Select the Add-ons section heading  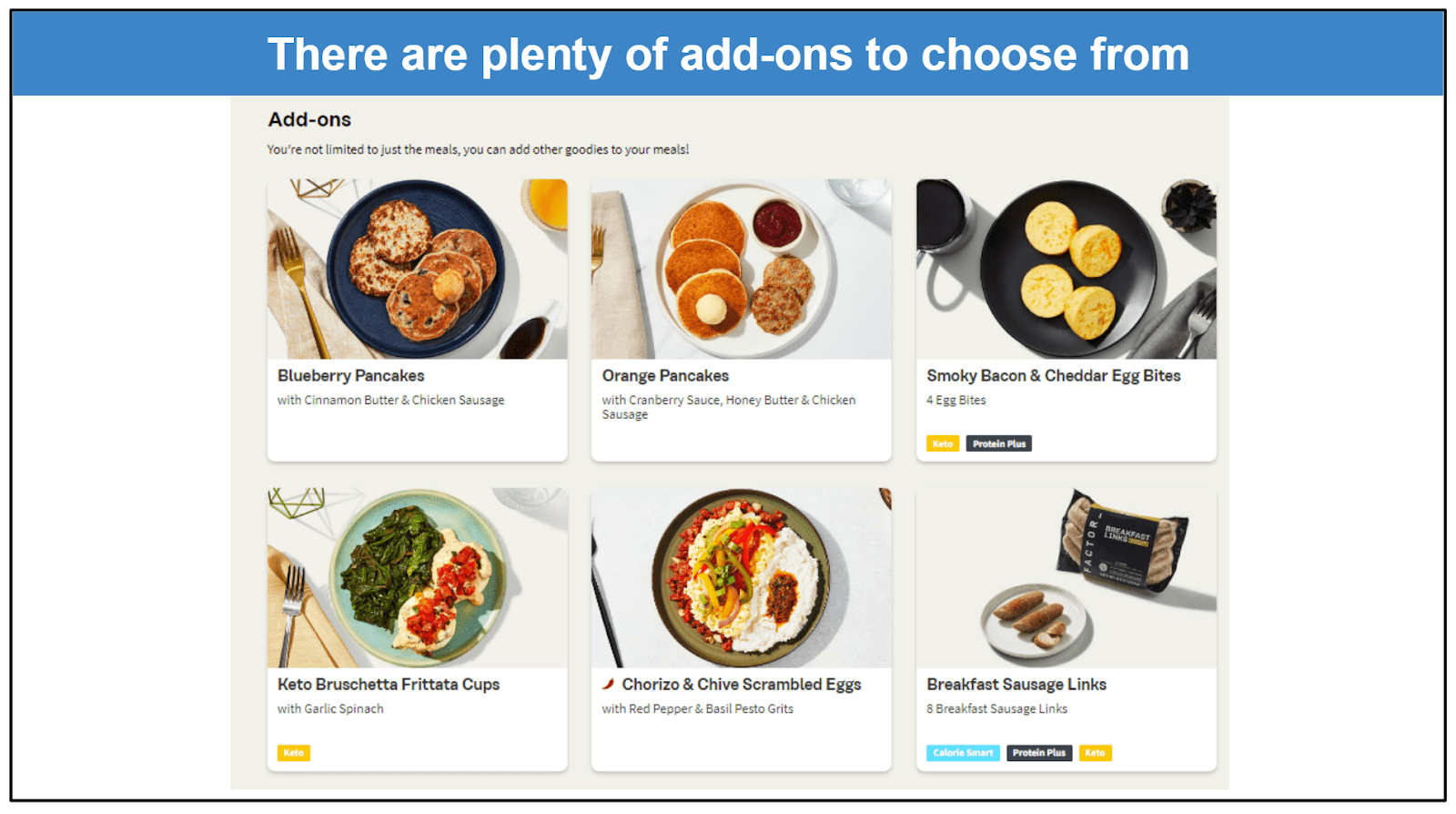[x=308, y=119]
